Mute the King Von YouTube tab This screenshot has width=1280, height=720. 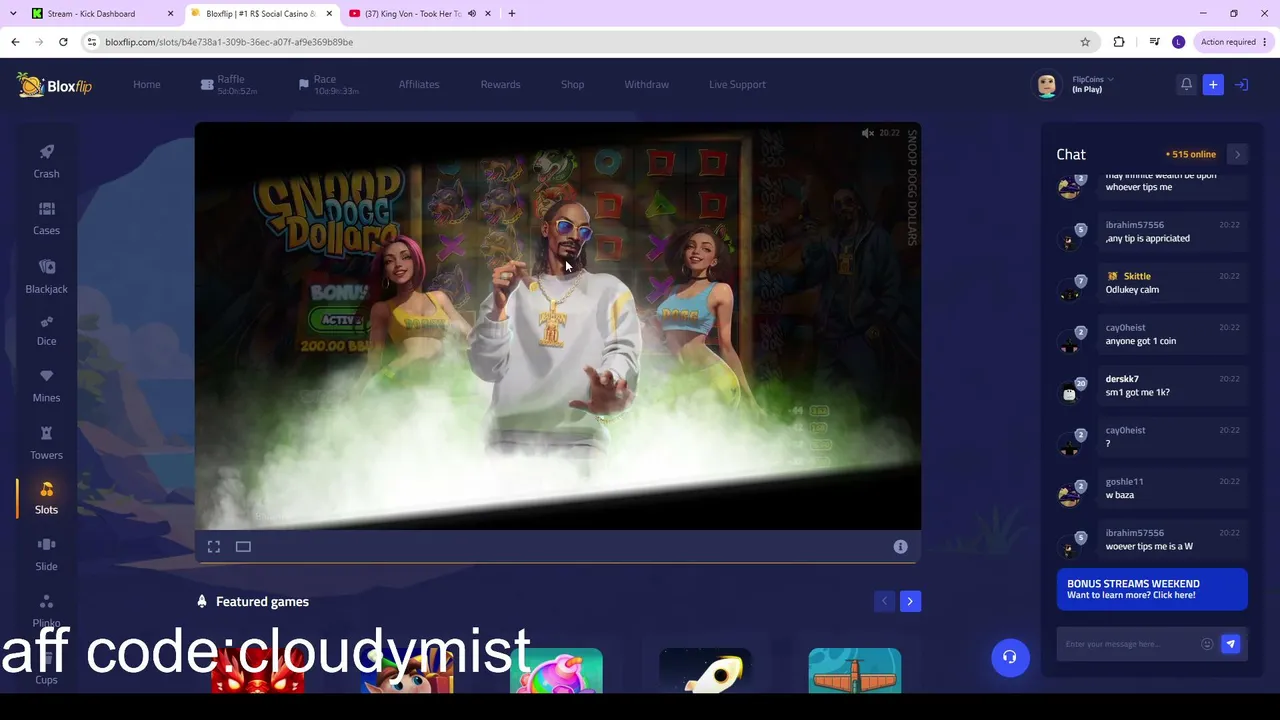point(472,14)
